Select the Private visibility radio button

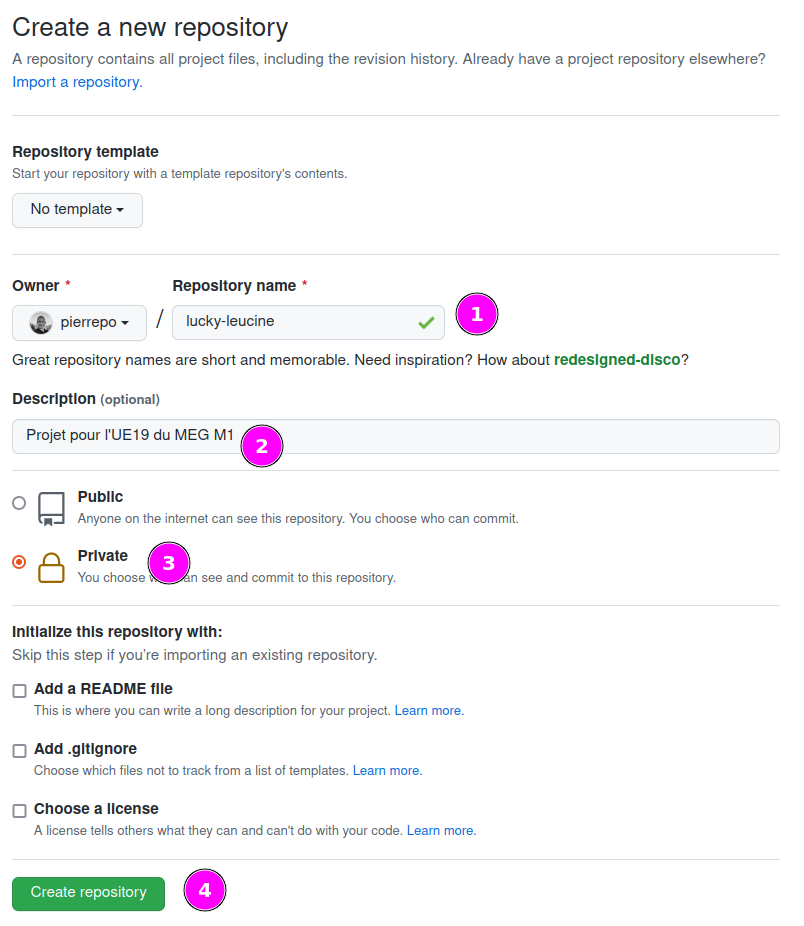[x=19, y=562]
